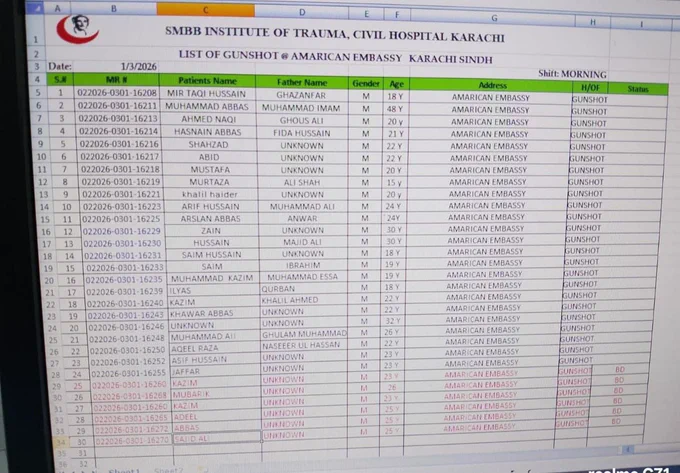Select patient SAIM HUSSAIN
Screen dimensions: 680x473
point(212,254)
